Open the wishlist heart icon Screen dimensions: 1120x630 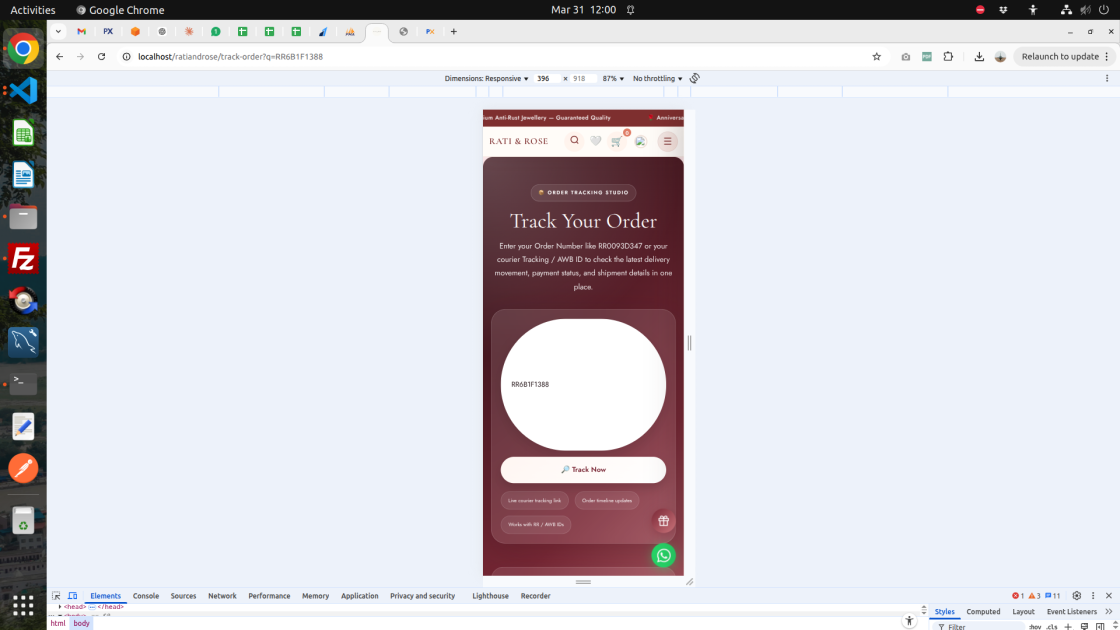[x=596, y=141]
